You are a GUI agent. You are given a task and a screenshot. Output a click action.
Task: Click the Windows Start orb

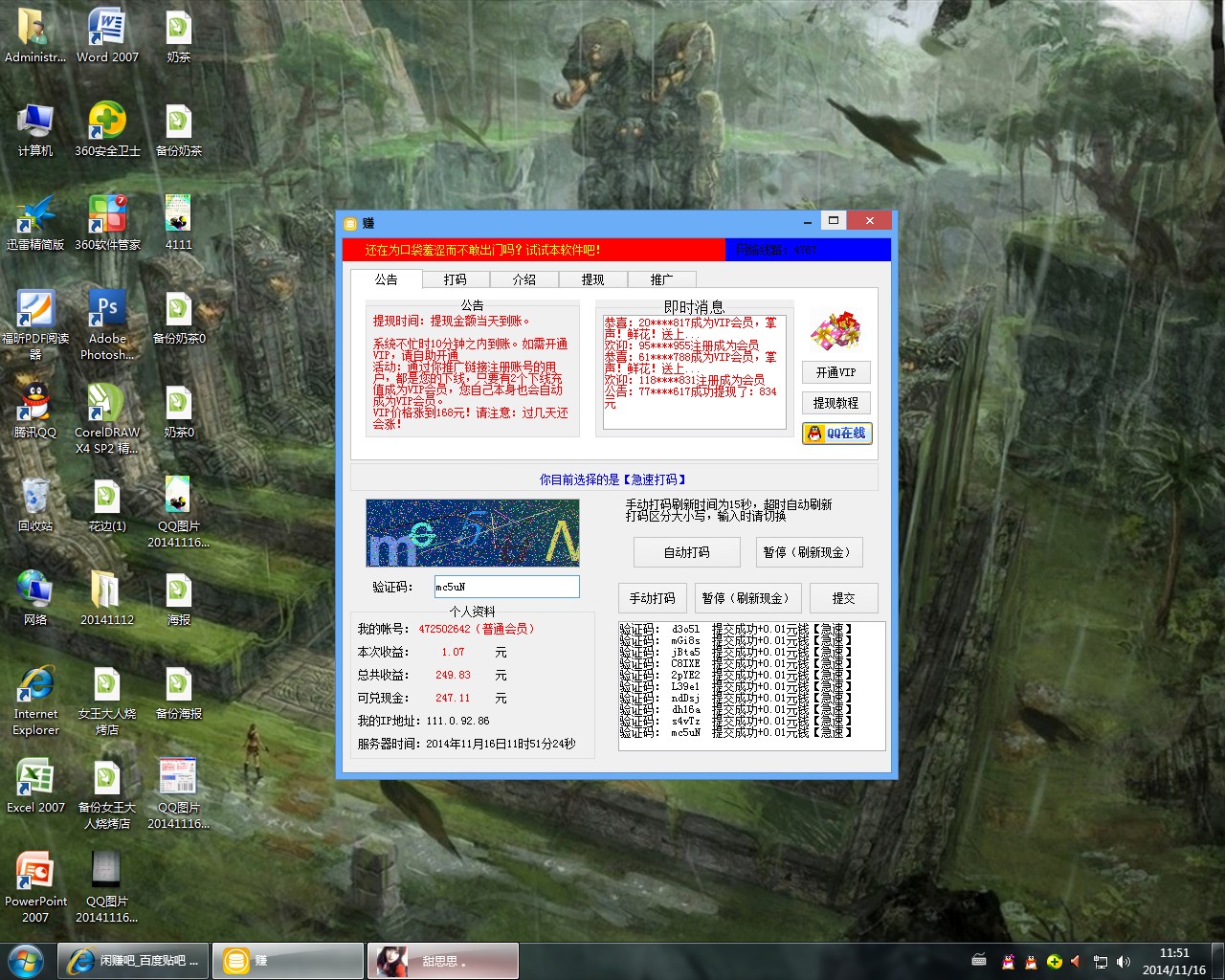click(26, 961)
